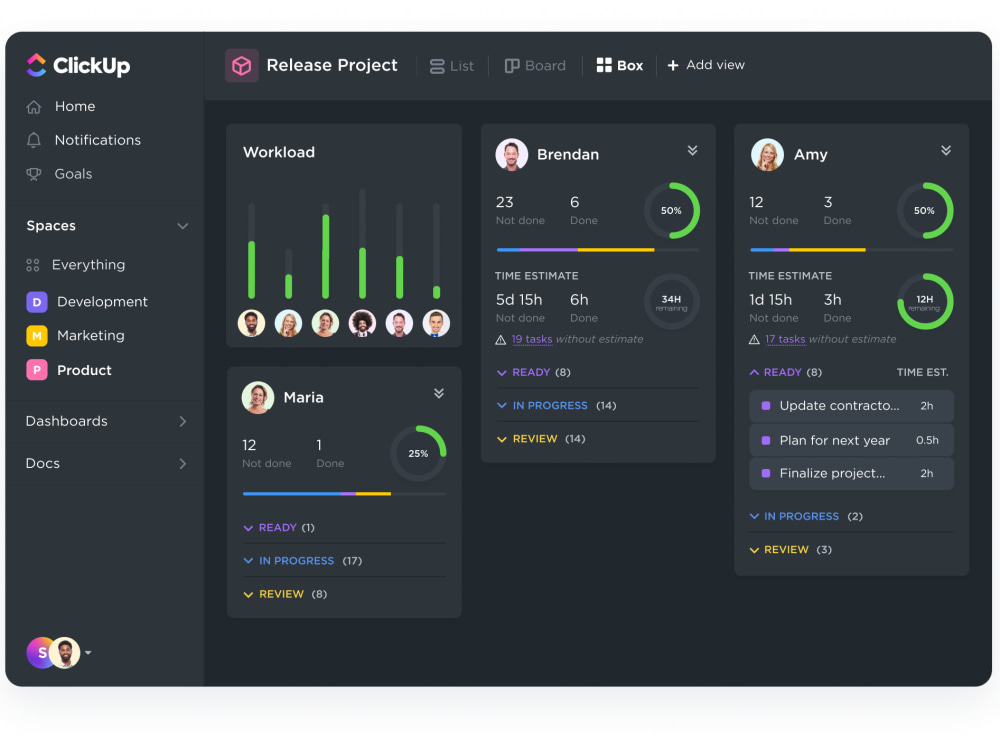Switch to the List view
1000x750 pixels.
[x=452, y=65]
